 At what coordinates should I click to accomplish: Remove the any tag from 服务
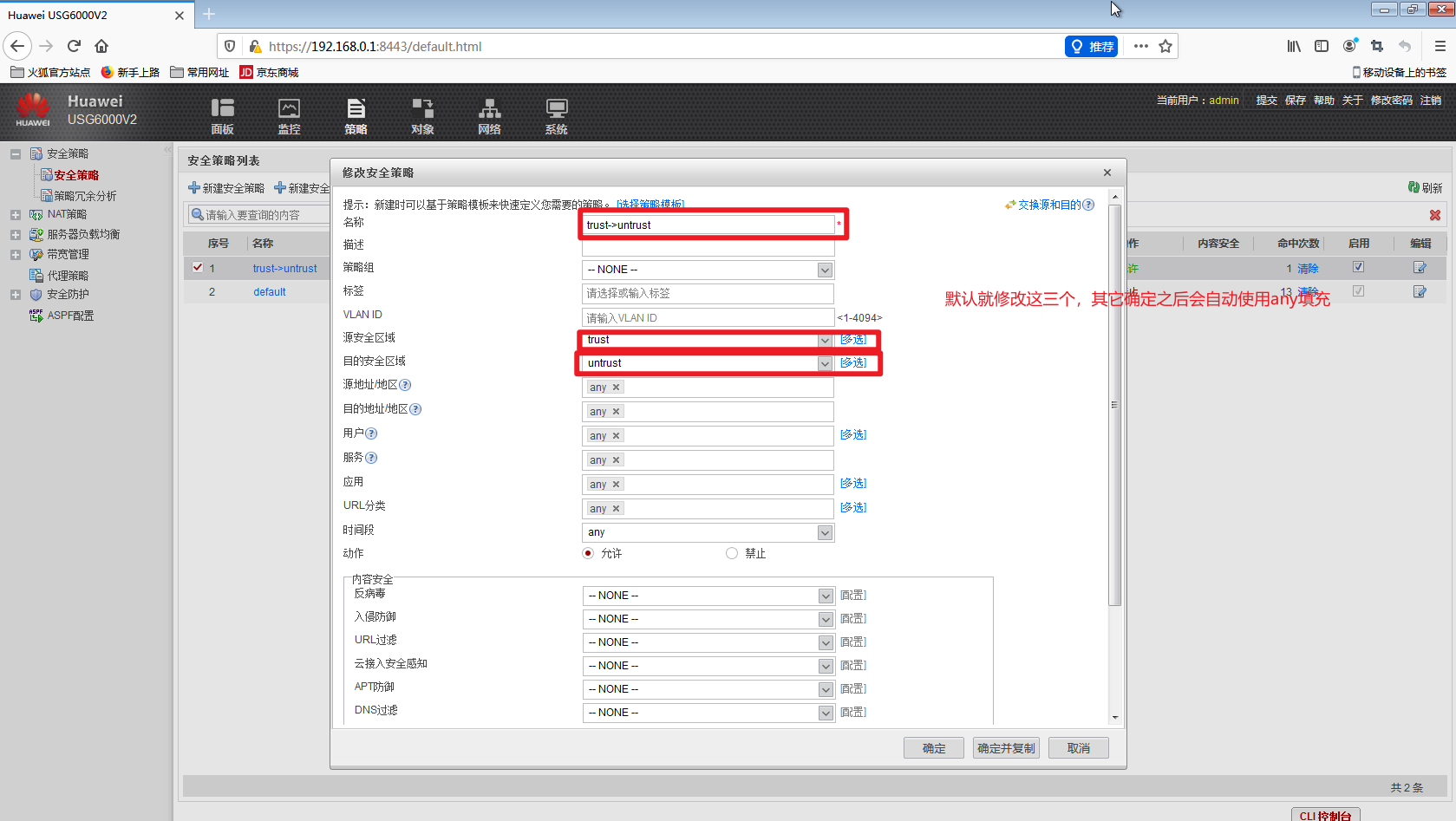(617, 460)
